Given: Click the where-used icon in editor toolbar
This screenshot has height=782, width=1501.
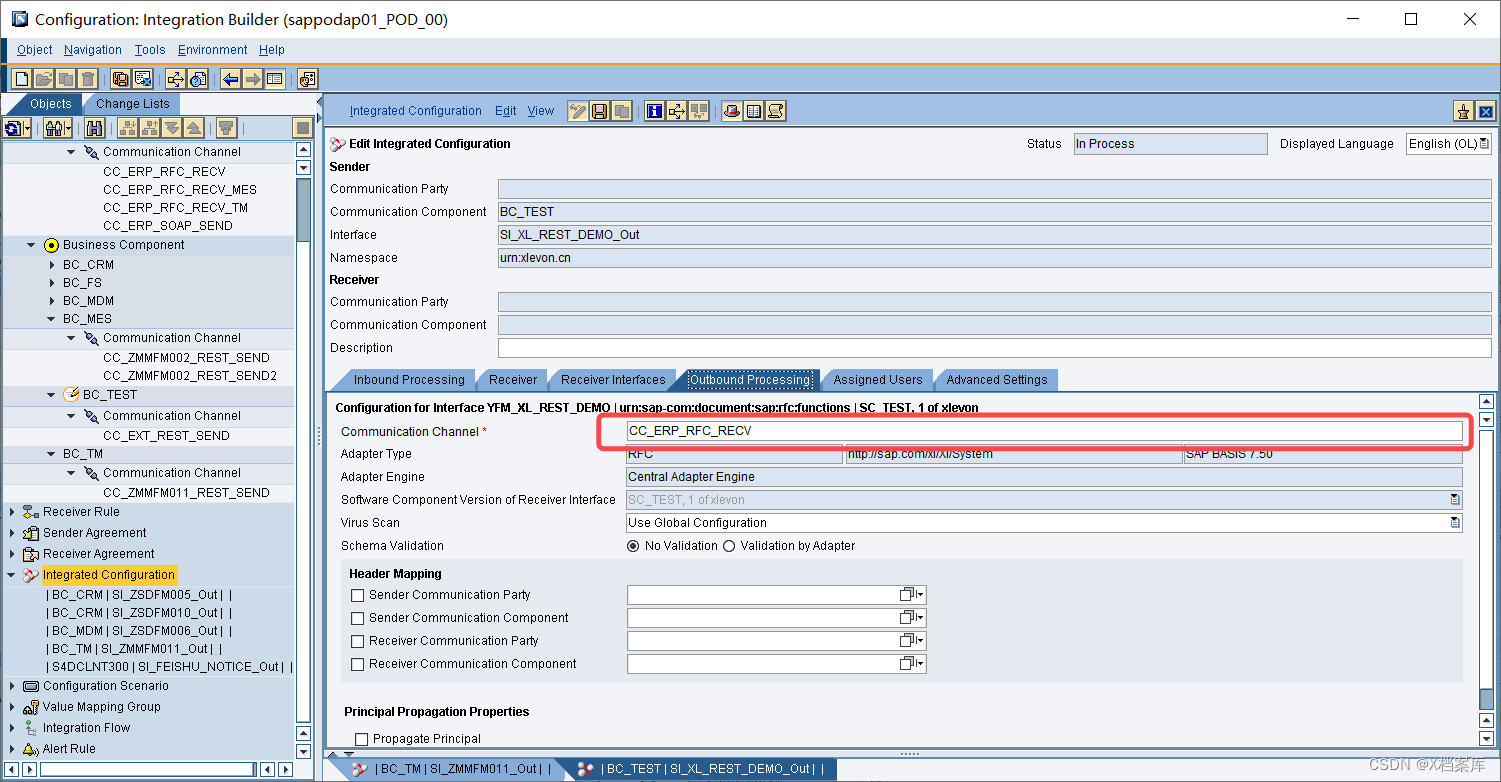Looking at the screenshot, I should pyautogui.click(x=677, y=111).
